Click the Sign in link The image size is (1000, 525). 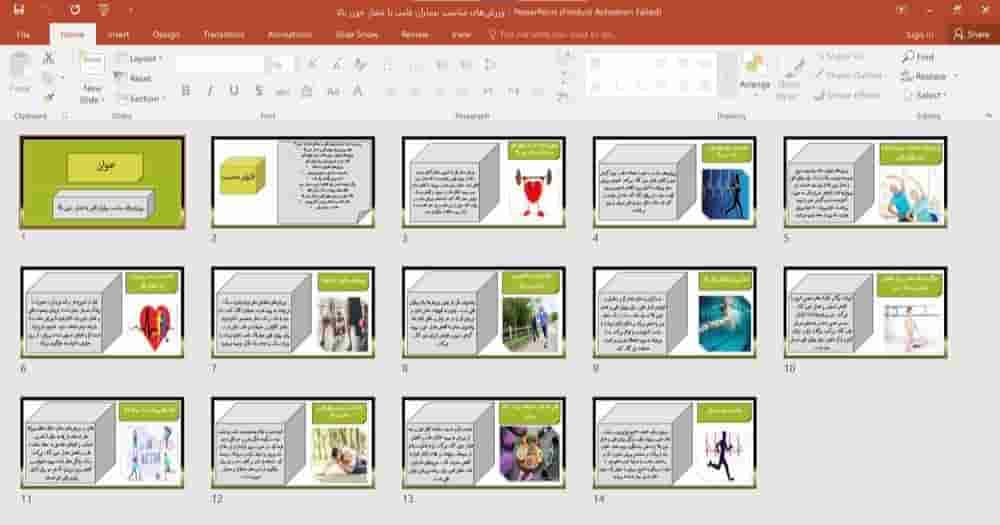click(x=919, y=35)
